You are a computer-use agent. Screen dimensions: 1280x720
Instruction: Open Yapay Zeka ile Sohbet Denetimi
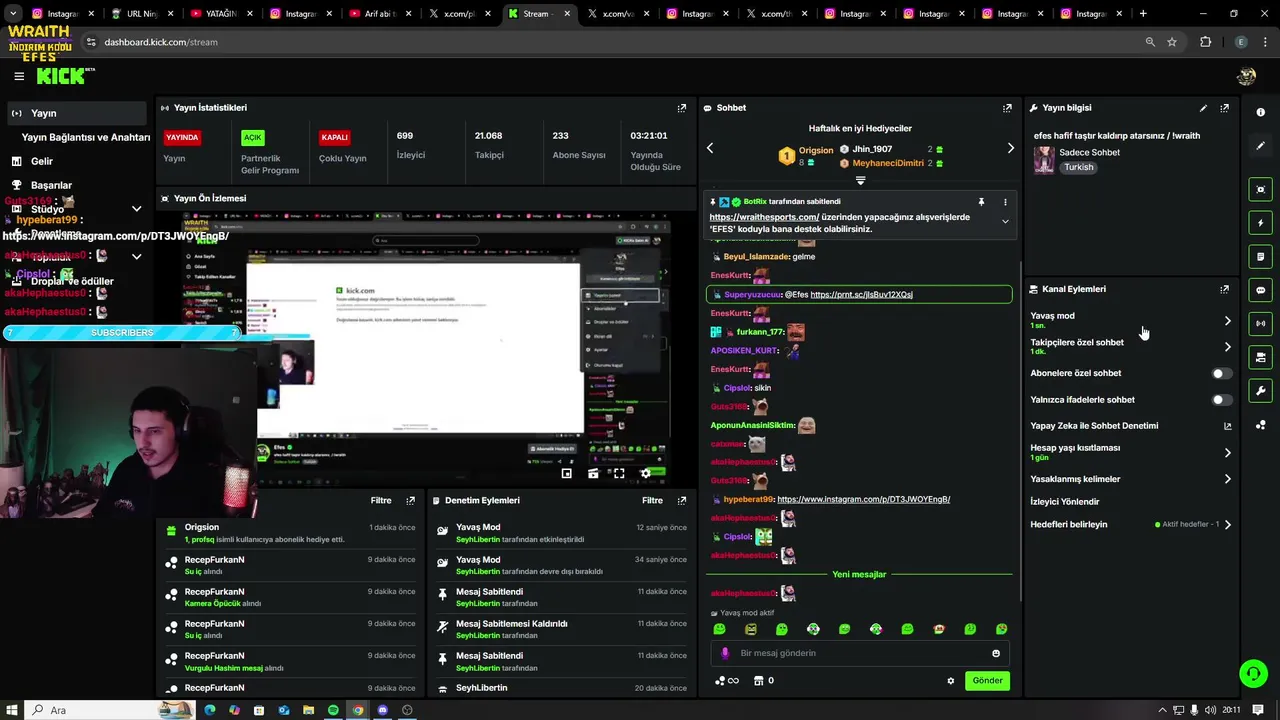(x=1131, y=426)
